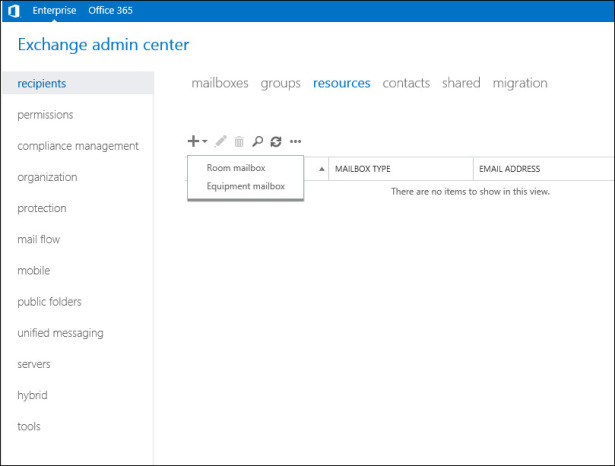Choose Room mailbox from the menu
Viewport: 615px width, 466px height.
coord(236,168)
